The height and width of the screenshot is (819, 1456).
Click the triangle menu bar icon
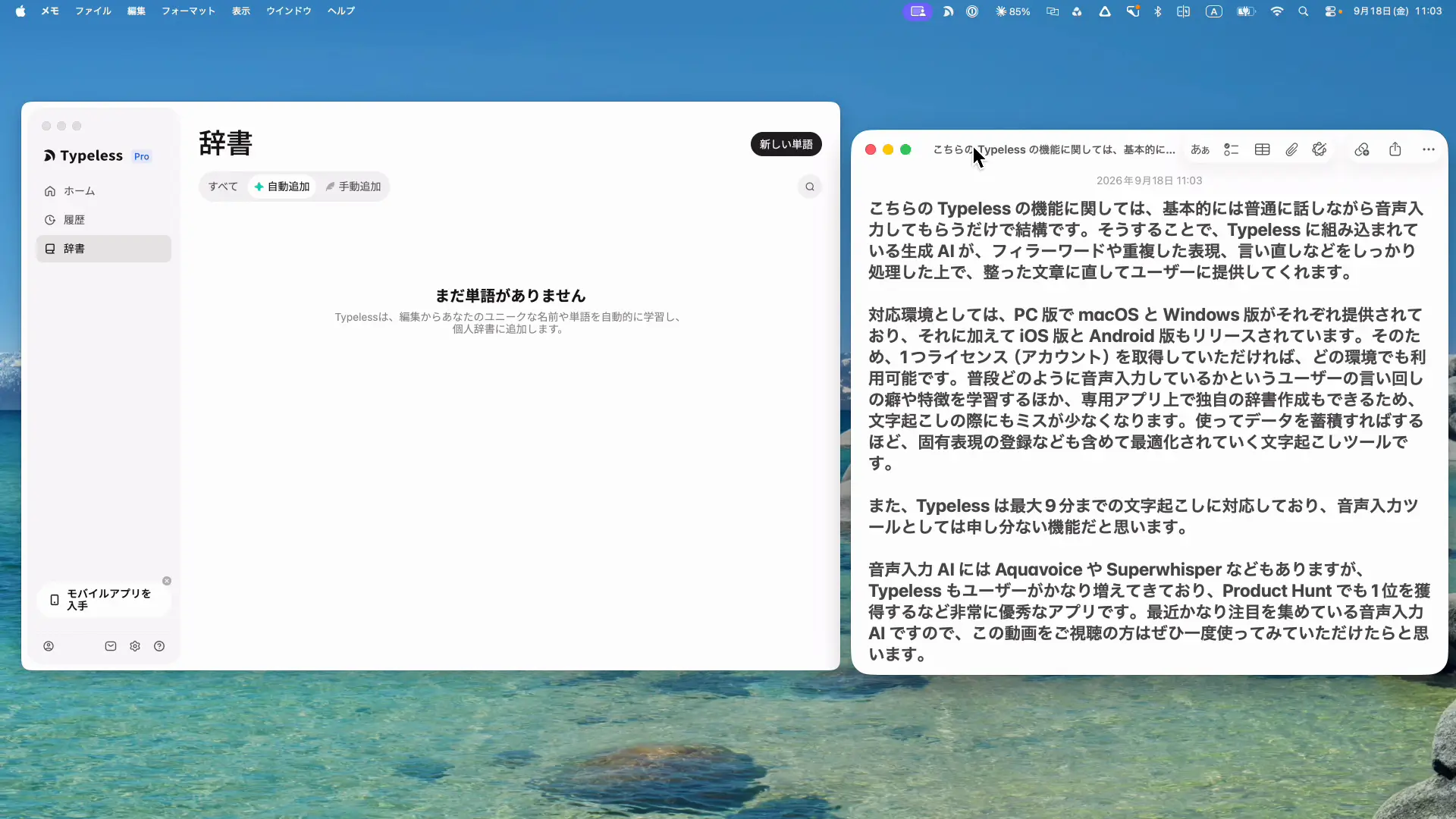click(x=1105, y=11)
